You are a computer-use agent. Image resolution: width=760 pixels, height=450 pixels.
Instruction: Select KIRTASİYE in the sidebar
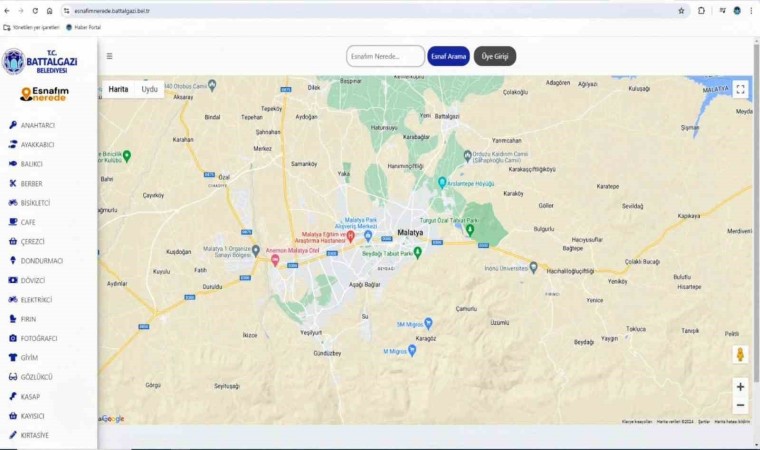[x=34, y=435]
